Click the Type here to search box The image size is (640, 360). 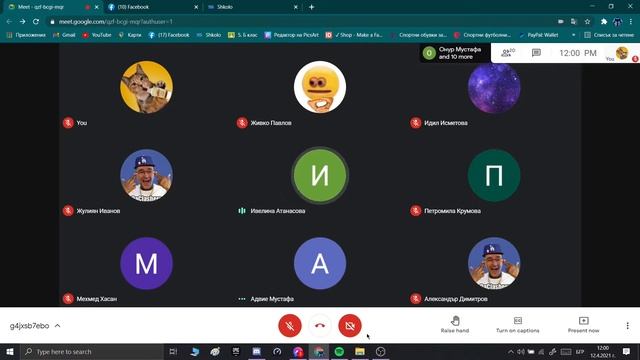click(x=92, y=351)
